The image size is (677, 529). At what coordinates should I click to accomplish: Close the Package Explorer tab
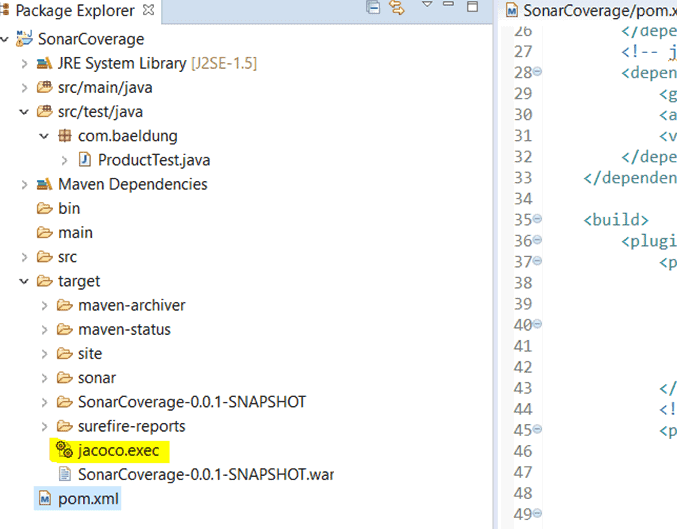click(x=149, y=10)
